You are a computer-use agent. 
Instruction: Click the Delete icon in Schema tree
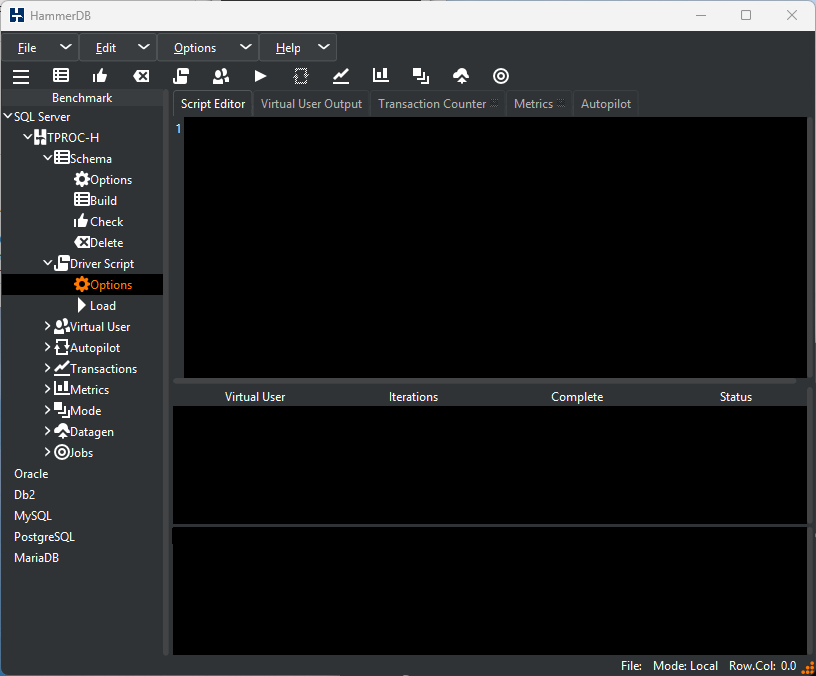[82, 242]
